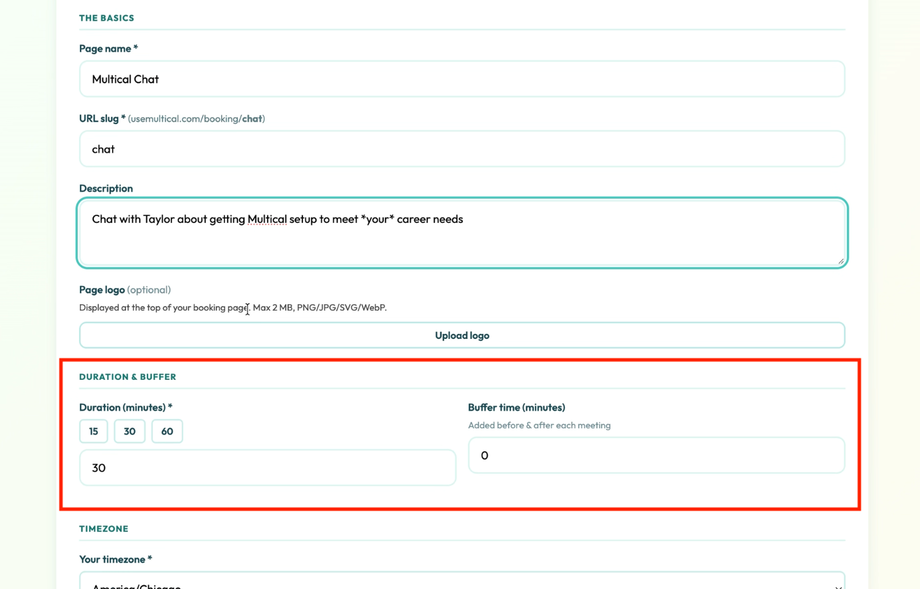Image resolution: width=920 pixels, height=589 pixels.
Task: Click into the Page name field
Action: pyautogui.click(x=462, y=78)
